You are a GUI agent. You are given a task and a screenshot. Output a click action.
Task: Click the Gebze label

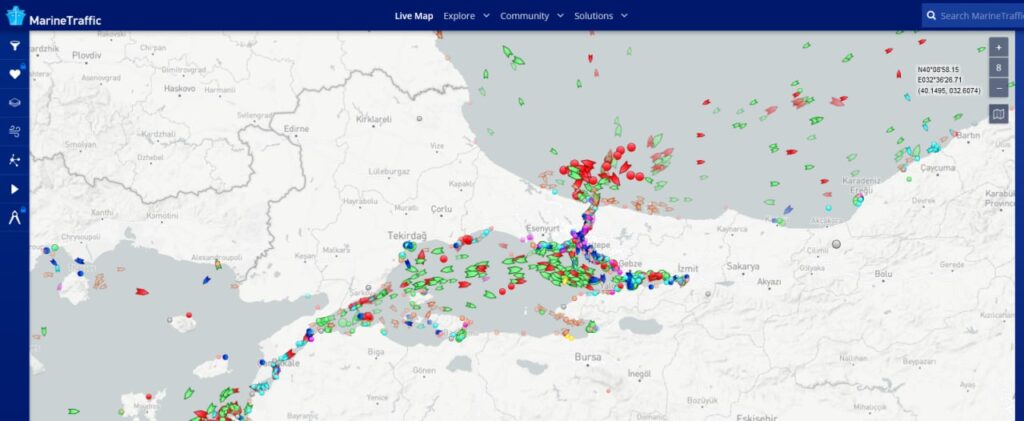coord(630,262)
